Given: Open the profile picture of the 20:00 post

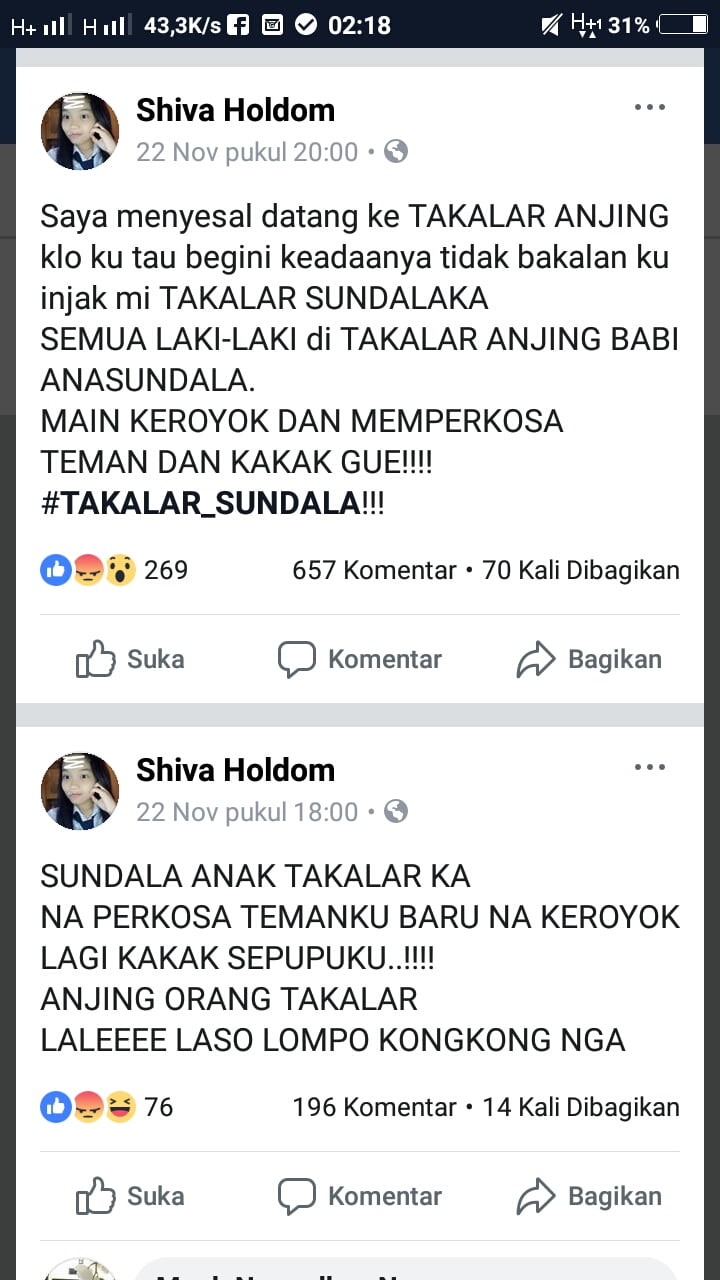Looking at the screenshot, I should coord(80,131).
